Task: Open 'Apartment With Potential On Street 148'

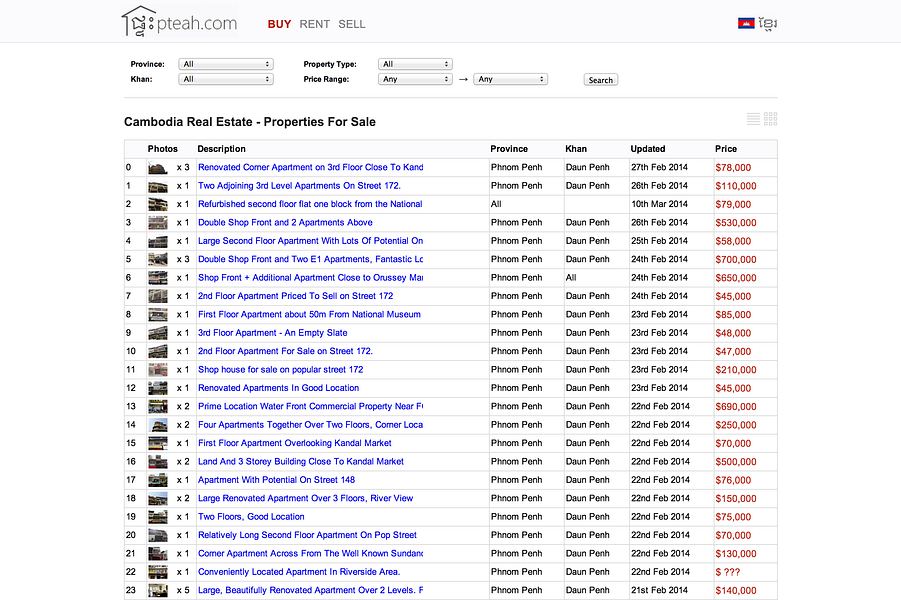Action: pyautogui.click(x=276, y=480)
